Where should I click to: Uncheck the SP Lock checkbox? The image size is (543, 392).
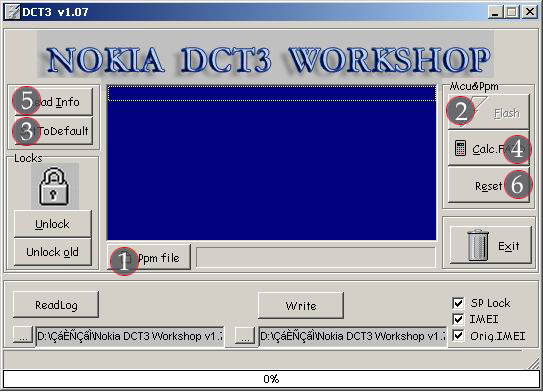458,303
